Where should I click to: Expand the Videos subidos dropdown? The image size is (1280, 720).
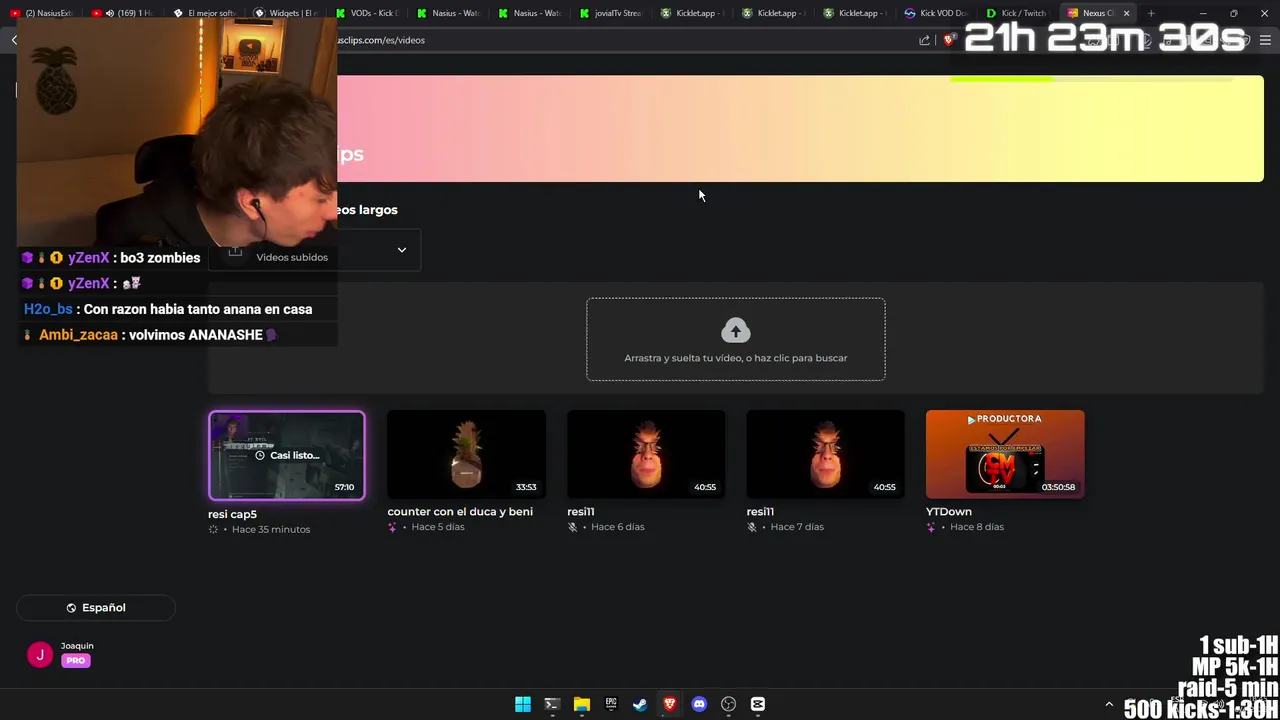pyautogui.click(x=317, y=250)
